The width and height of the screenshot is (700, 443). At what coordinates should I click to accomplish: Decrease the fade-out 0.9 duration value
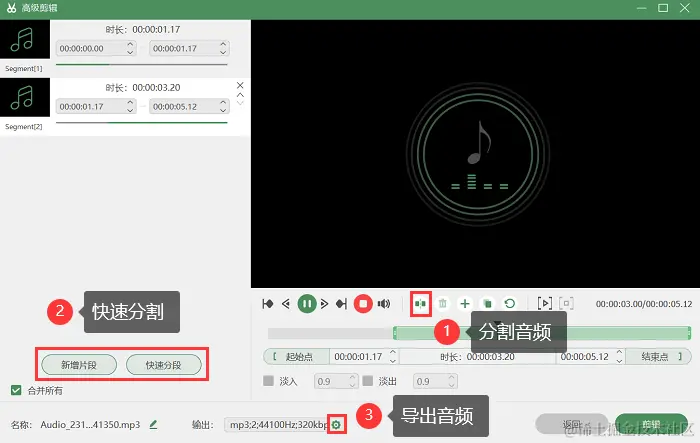[451, 385]
